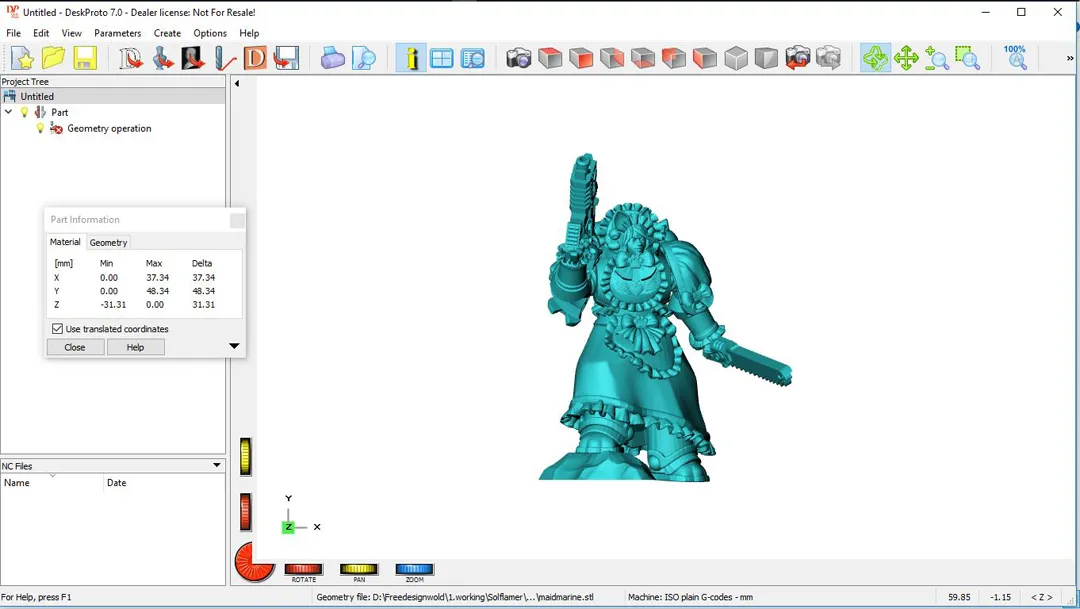
Task: Open the Parameters menu
Action: pos(118,33)
